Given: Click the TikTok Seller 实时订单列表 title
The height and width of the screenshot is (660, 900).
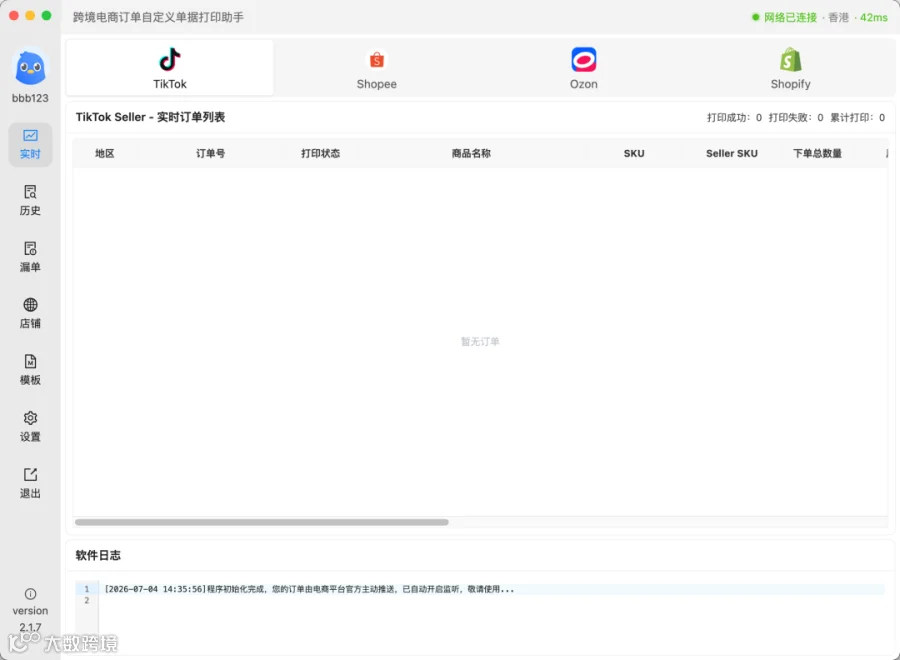Looking at the screenshot, I should coord(150,117).
